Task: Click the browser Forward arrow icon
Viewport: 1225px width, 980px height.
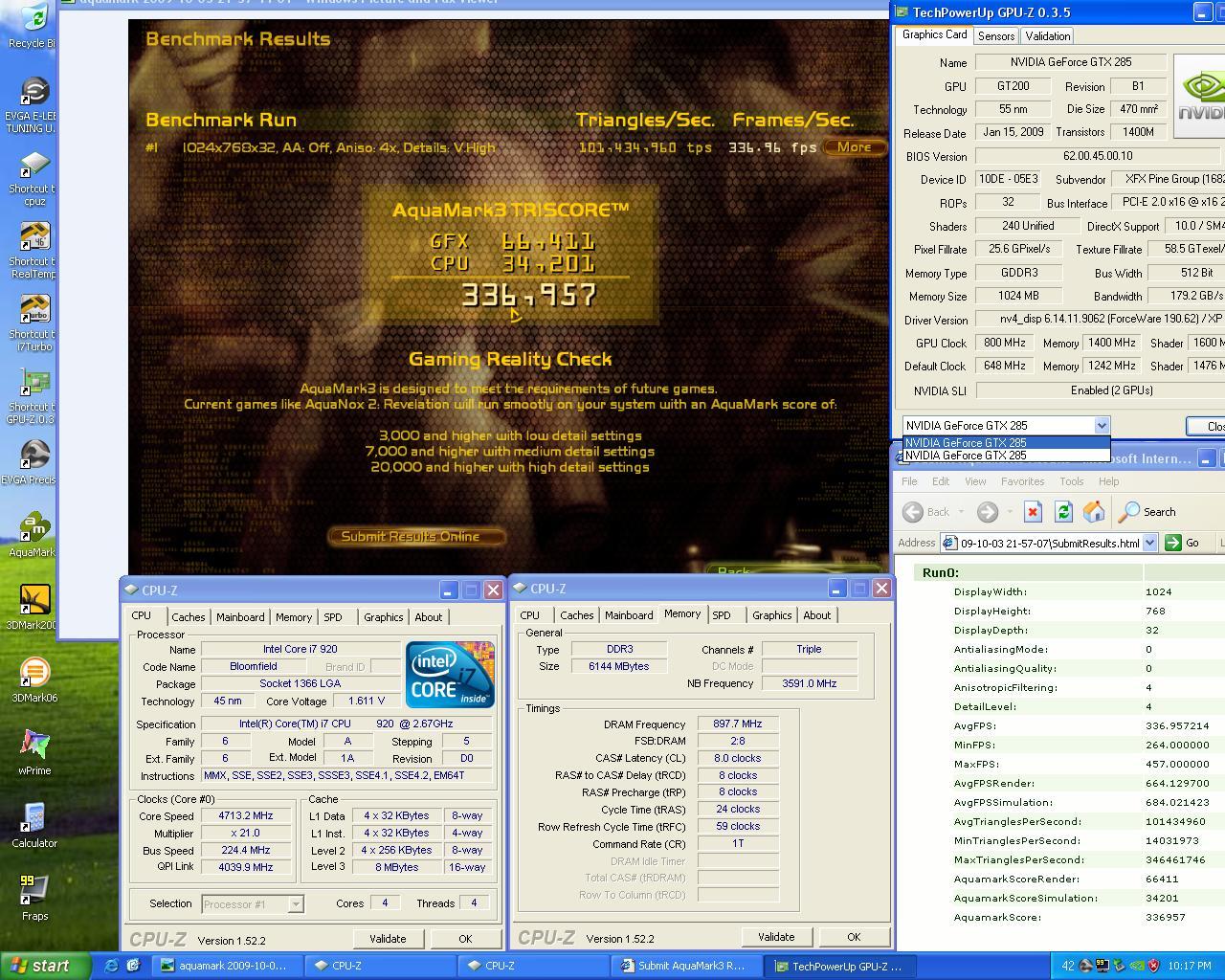Action: (988, 512)
